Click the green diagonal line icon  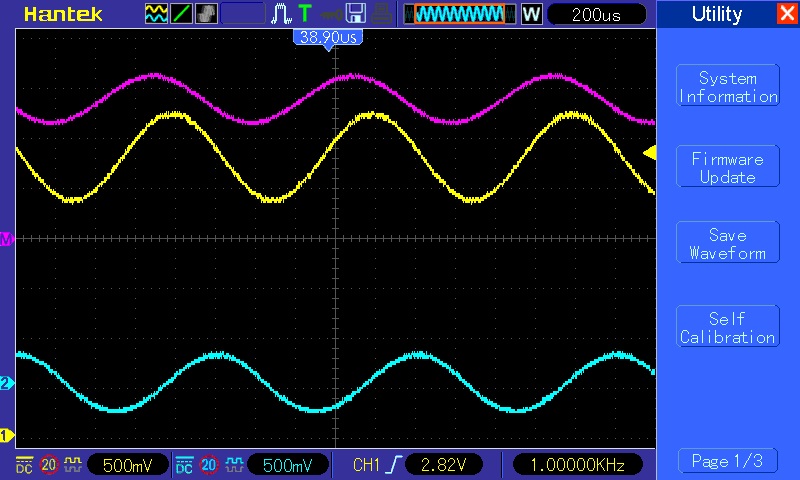click(x=181, y=14)
